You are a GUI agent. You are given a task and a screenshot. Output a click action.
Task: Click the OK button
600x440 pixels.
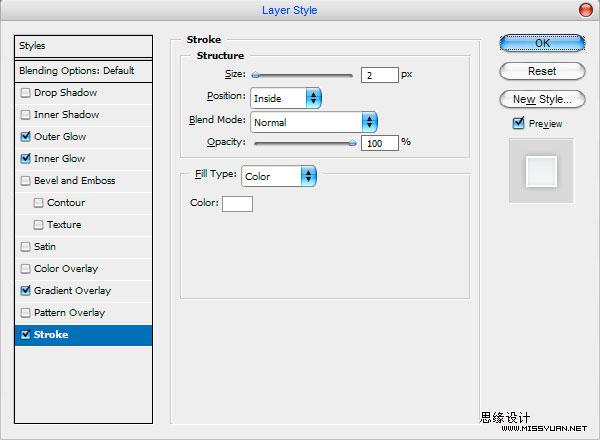(x=542, y=43)
